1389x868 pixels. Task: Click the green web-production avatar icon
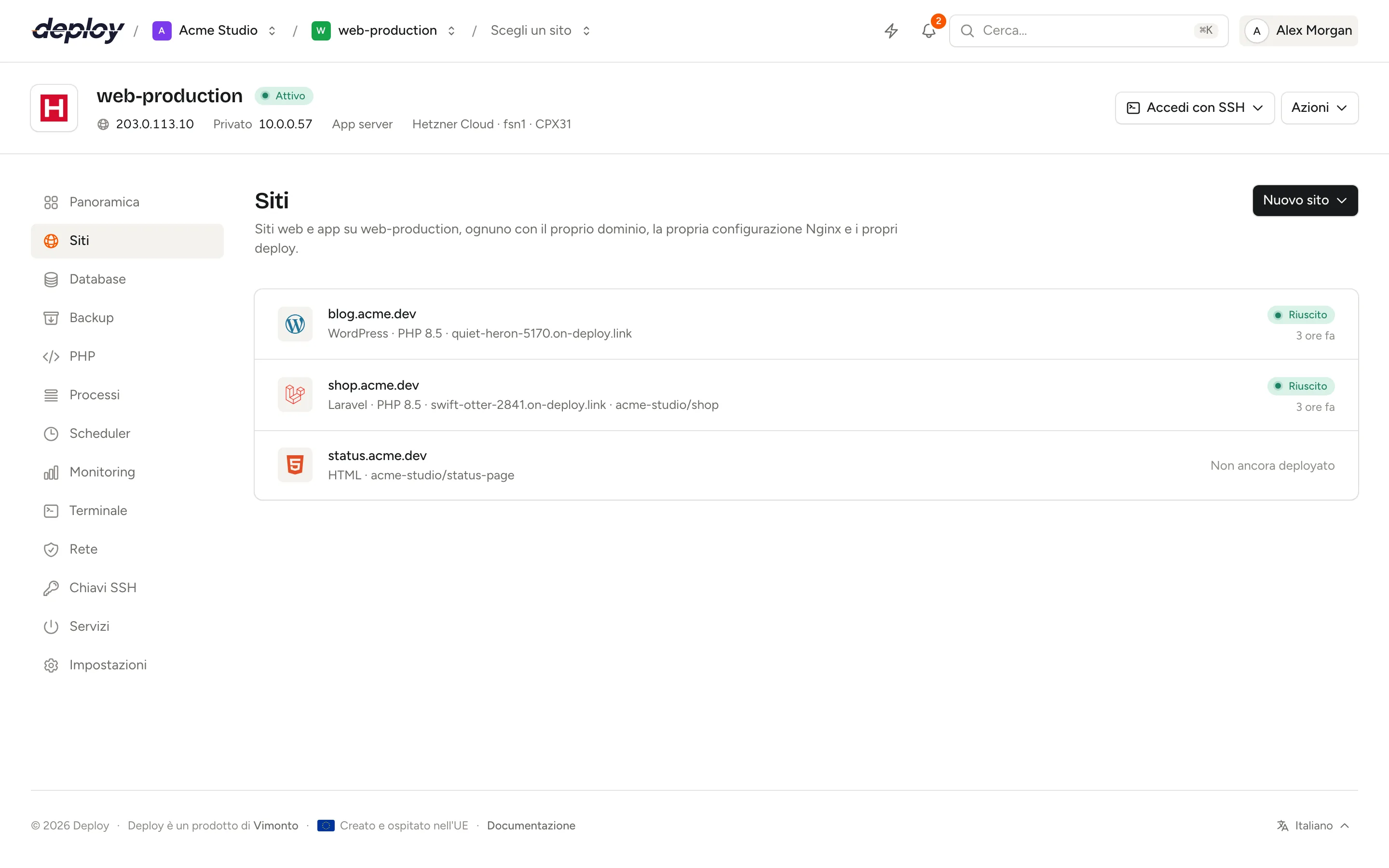(x=321, y=30)
